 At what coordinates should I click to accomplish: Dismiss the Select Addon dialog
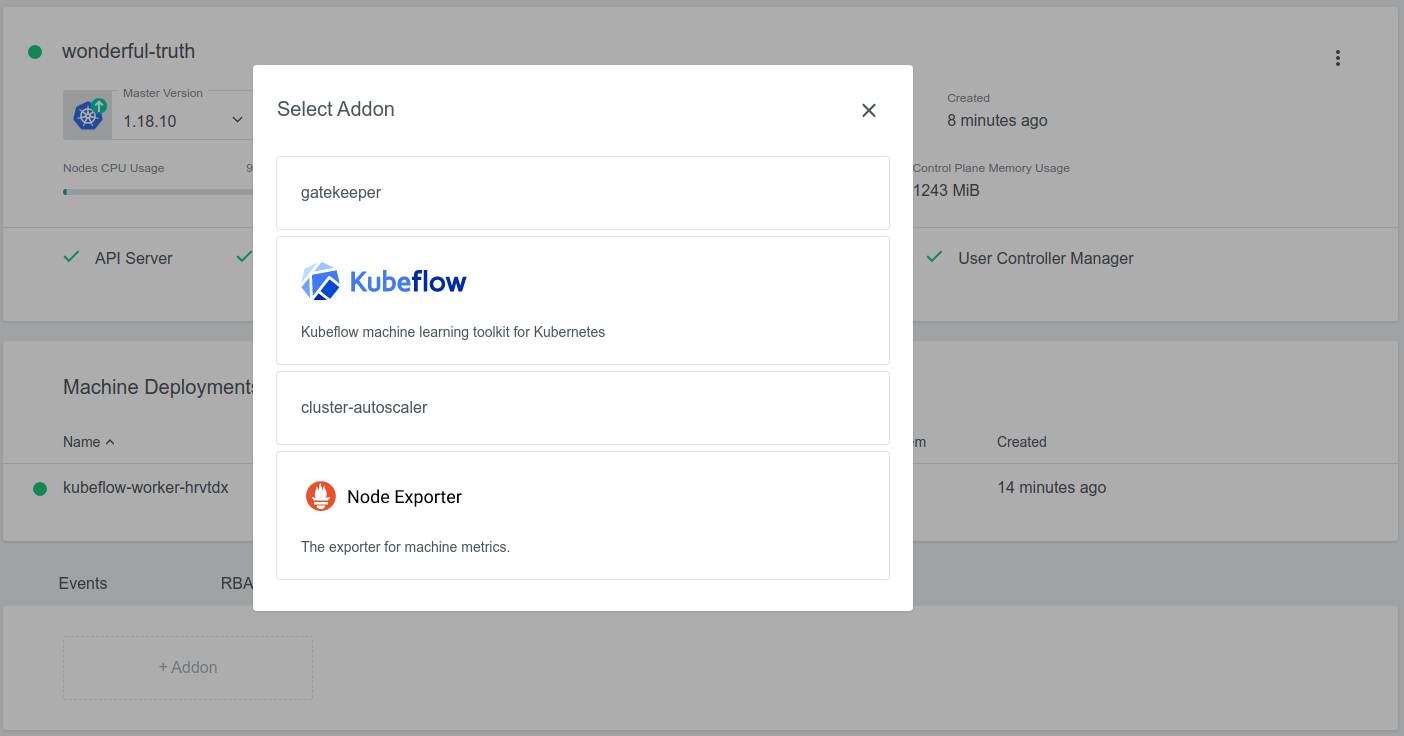pos(868,110)
